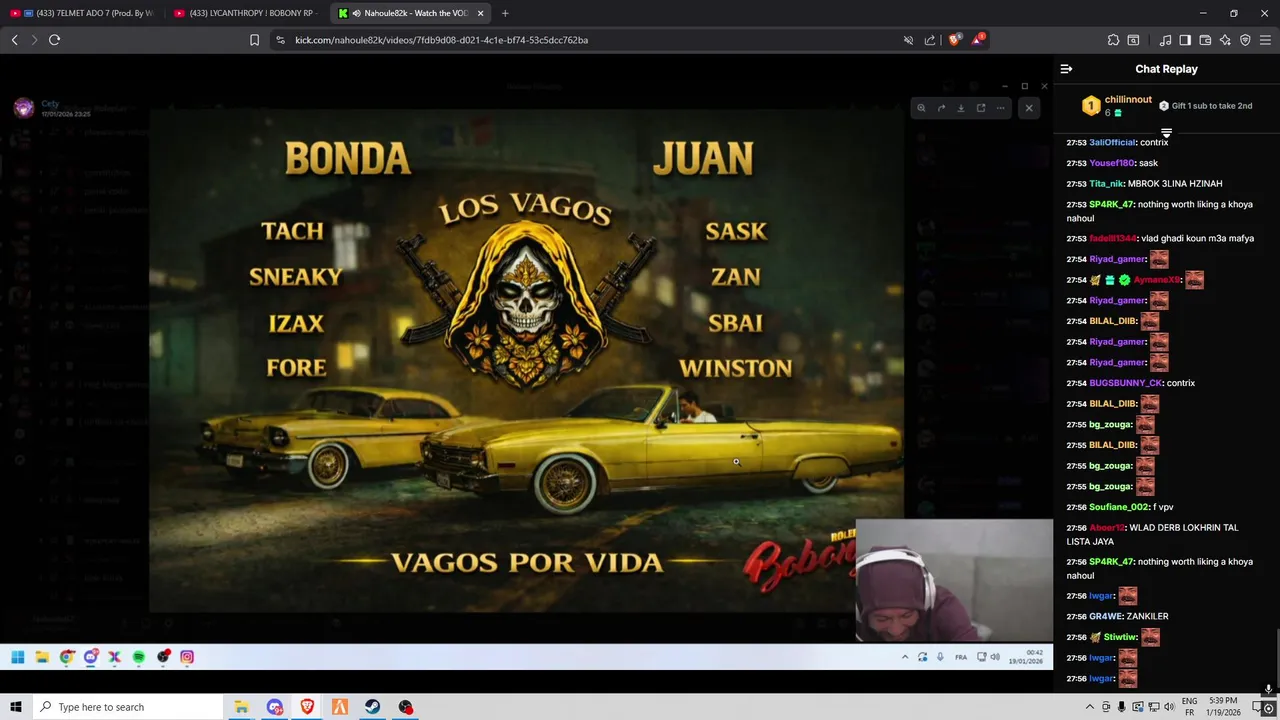Switch the ENG FR input language indicator

[1190, 707]
